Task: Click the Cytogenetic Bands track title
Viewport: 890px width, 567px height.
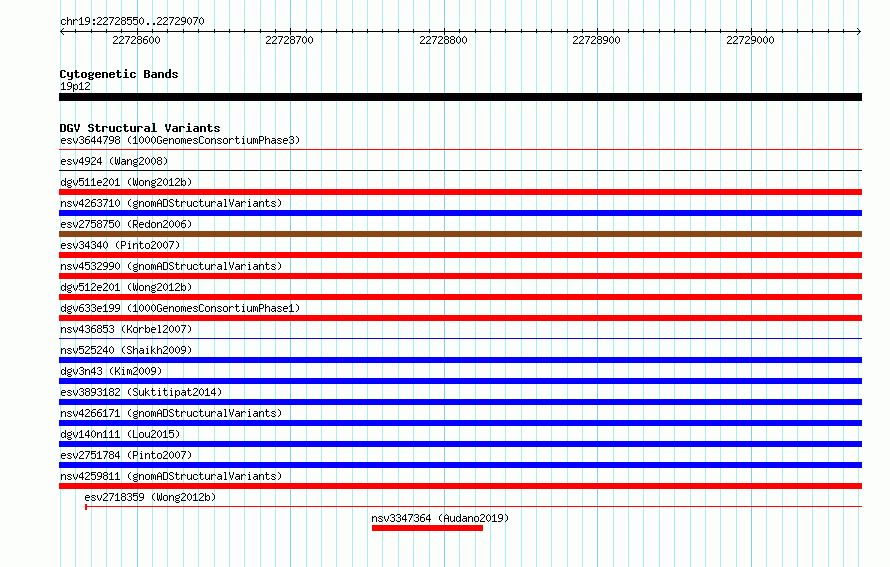Action: point(119,74)
